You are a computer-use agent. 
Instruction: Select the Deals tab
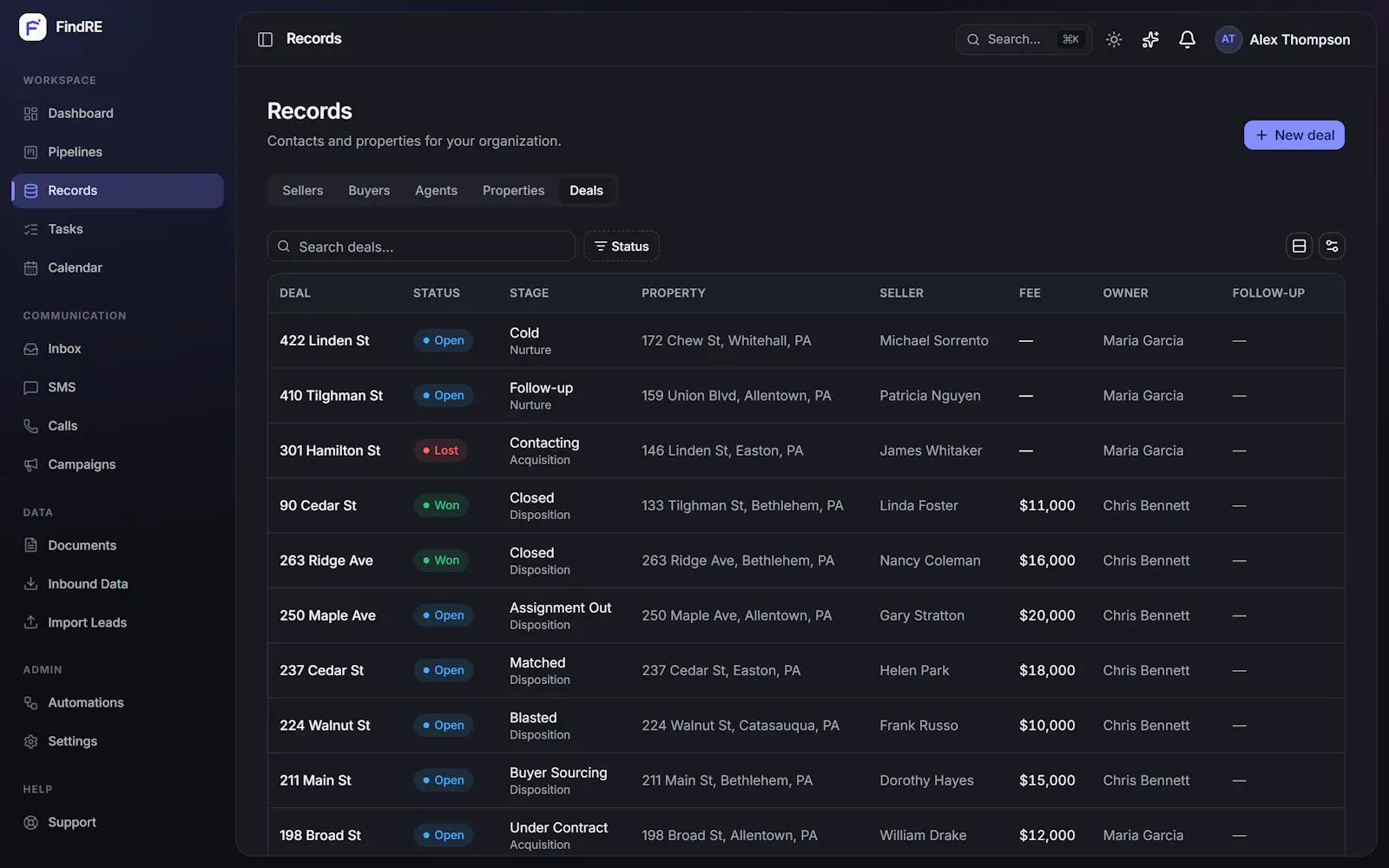[586, 191]
